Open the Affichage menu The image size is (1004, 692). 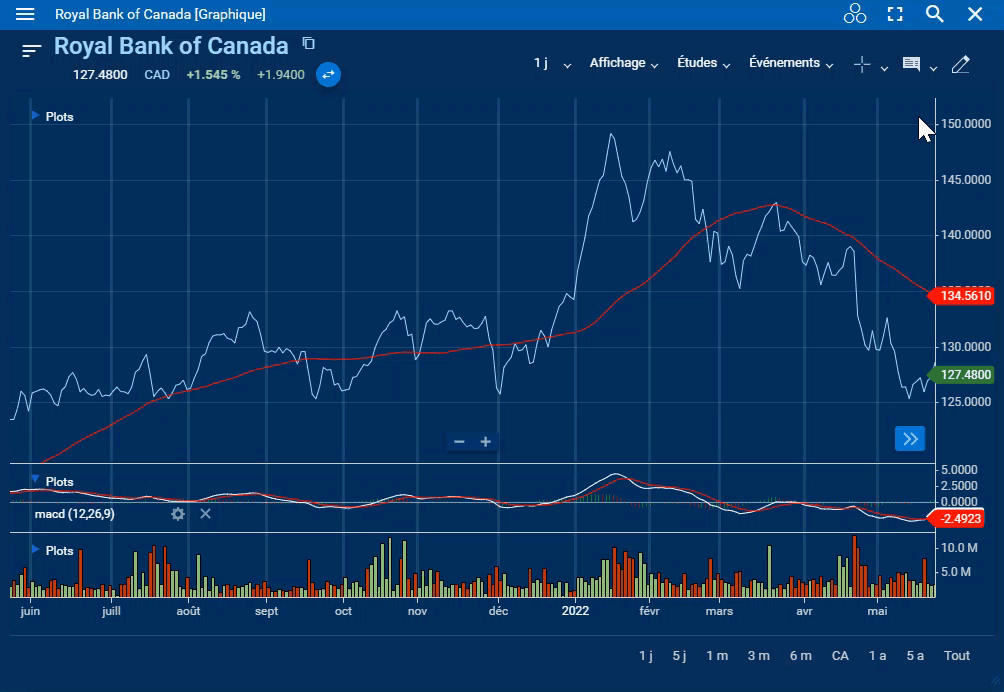[x=624, y=63]
